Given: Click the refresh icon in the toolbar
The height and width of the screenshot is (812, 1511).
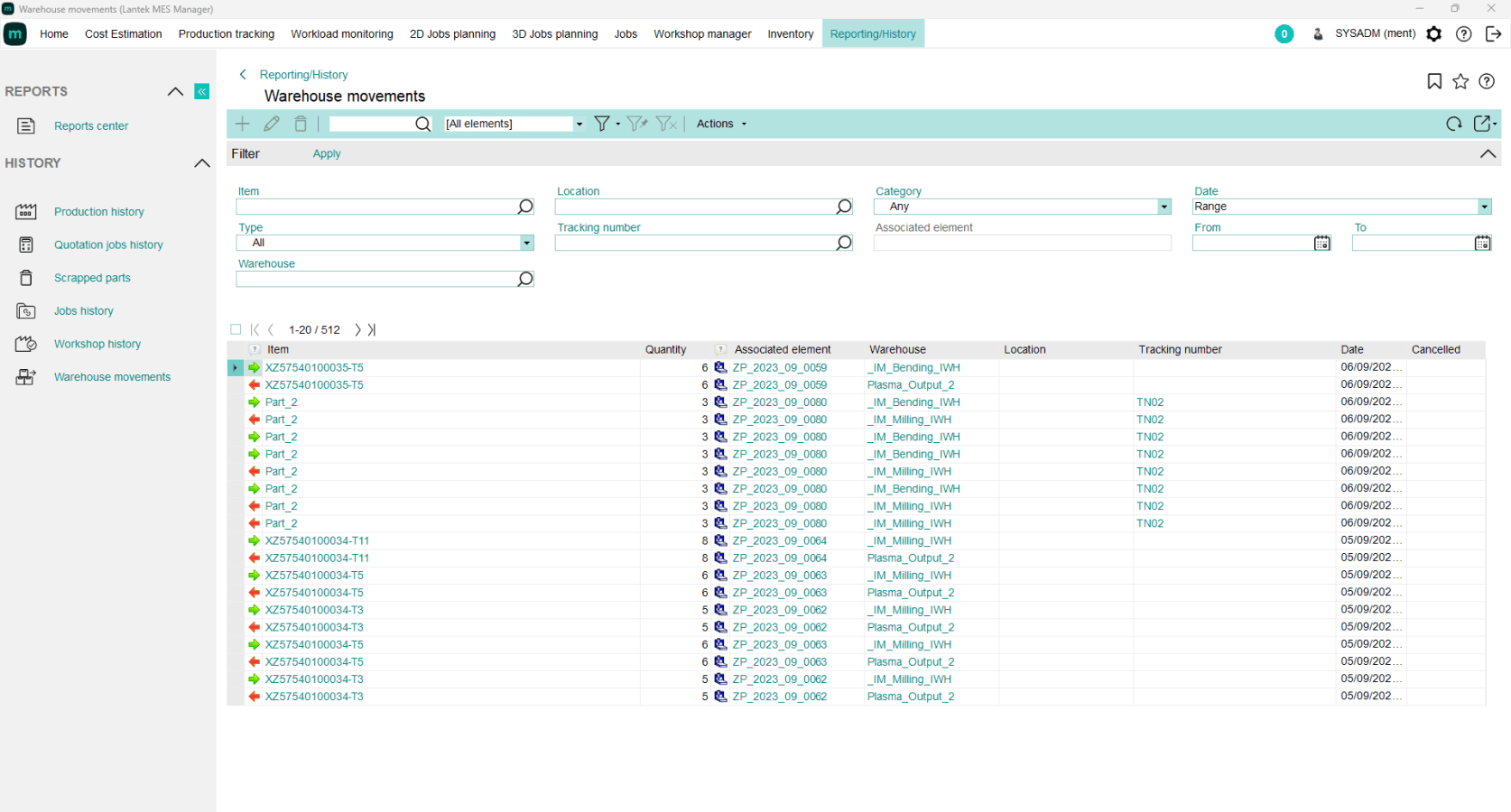Looking at the screenshot, I should (x=1453, y=124).
